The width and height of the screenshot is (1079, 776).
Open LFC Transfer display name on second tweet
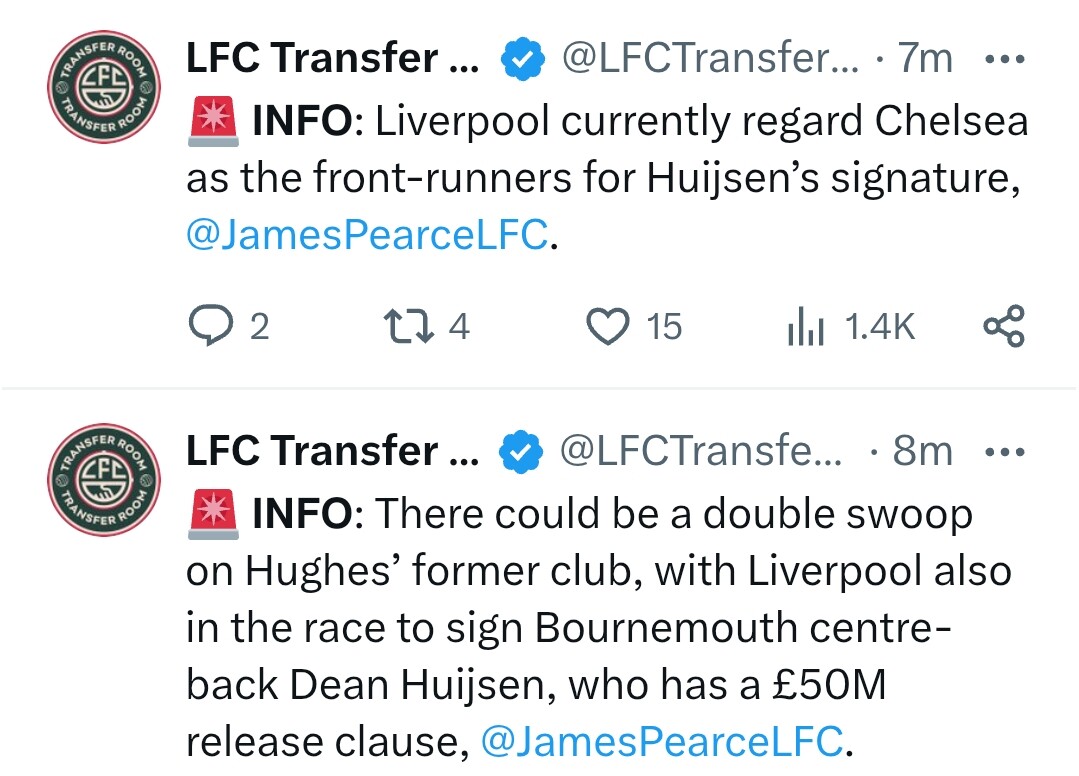(x=333, y=450)
